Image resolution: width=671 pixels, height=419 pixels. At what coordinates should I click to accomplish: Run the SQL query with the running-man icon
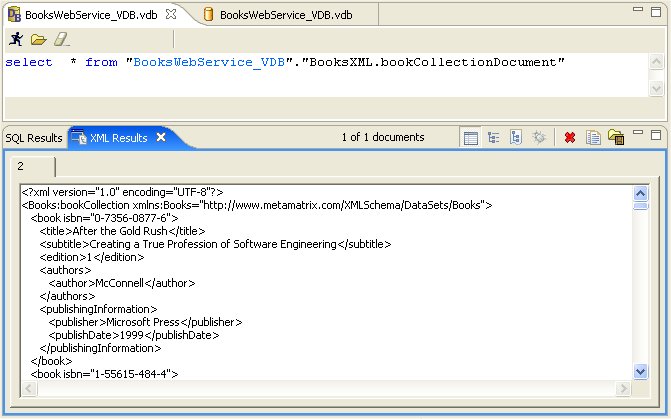16,39
